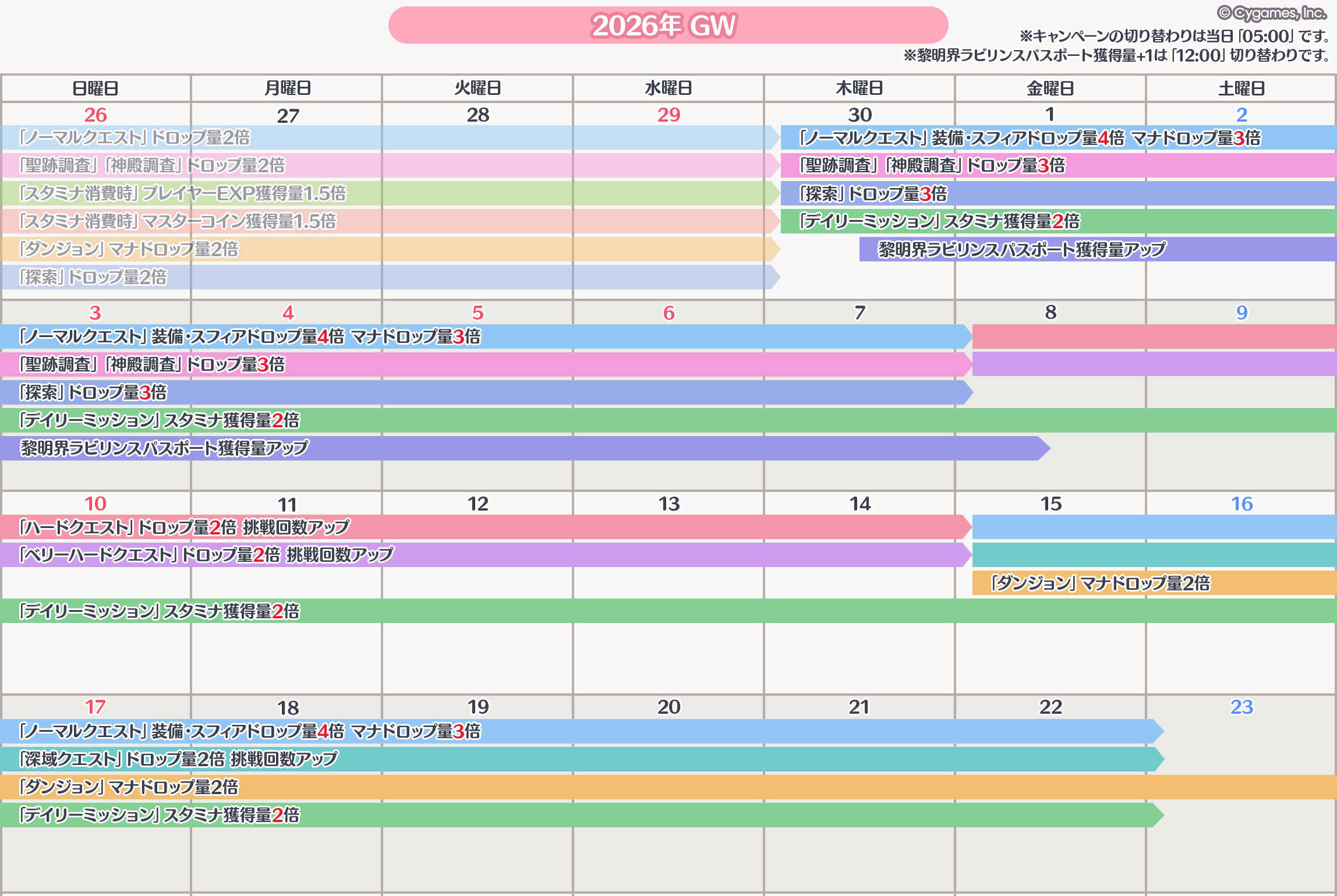Image resolution: width=1337 pixels, height=896 pixels.
Task: Click date 16 in third week
Action: pos(1241,504)
